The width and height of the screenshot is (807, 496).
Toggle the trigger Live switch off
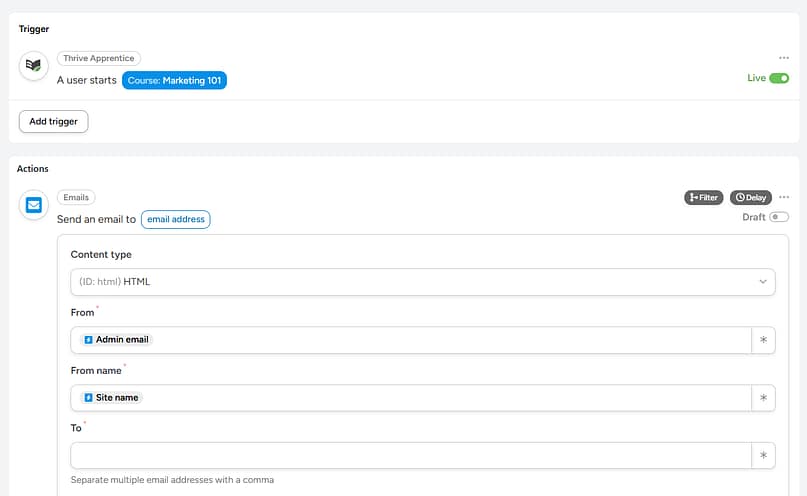(779, 78)
